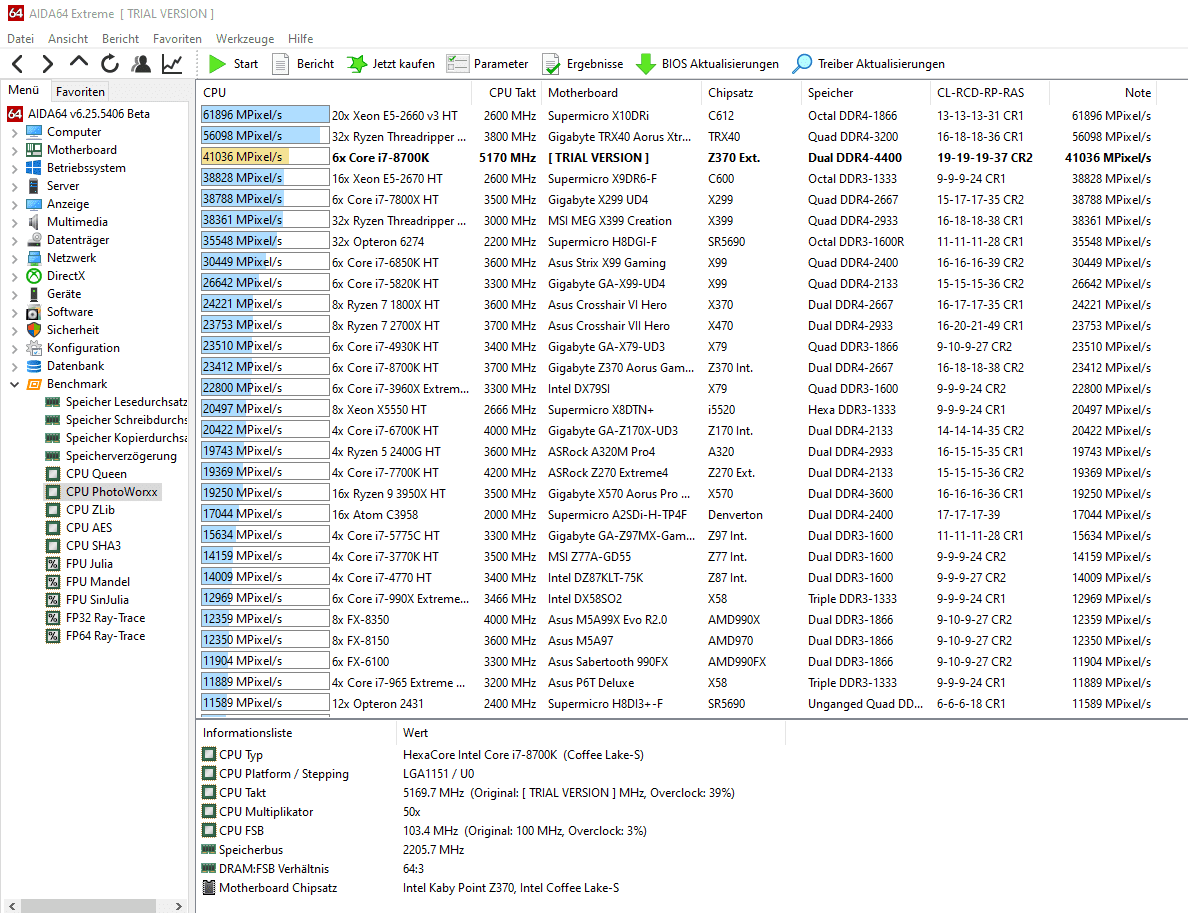Select the 61896 MPixel/s result bar
Viewport: 1188px width, 913px height.
265,115
